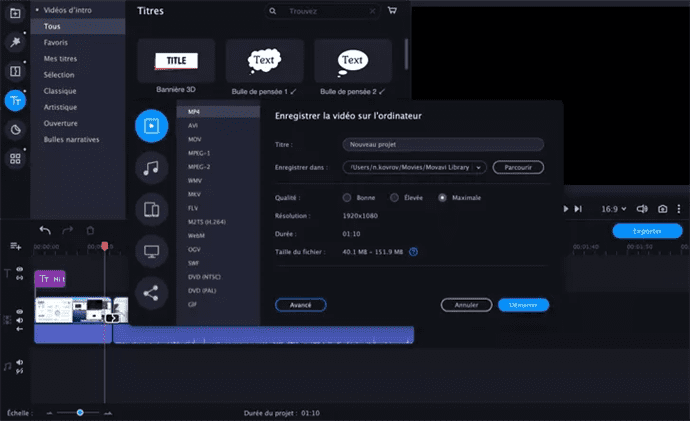
Task: Select Bannière 3D title thumbnail
Action: 176,61
